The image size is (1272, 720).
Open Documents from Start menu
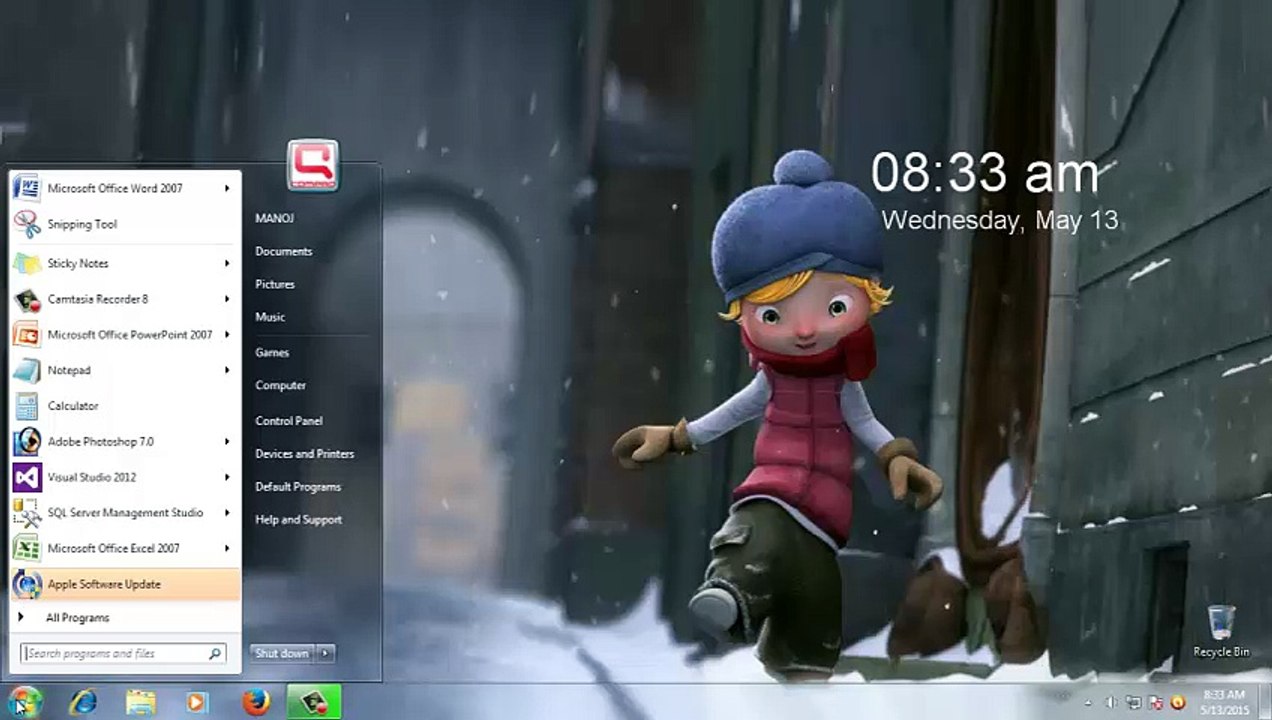[x=284, y=251]
